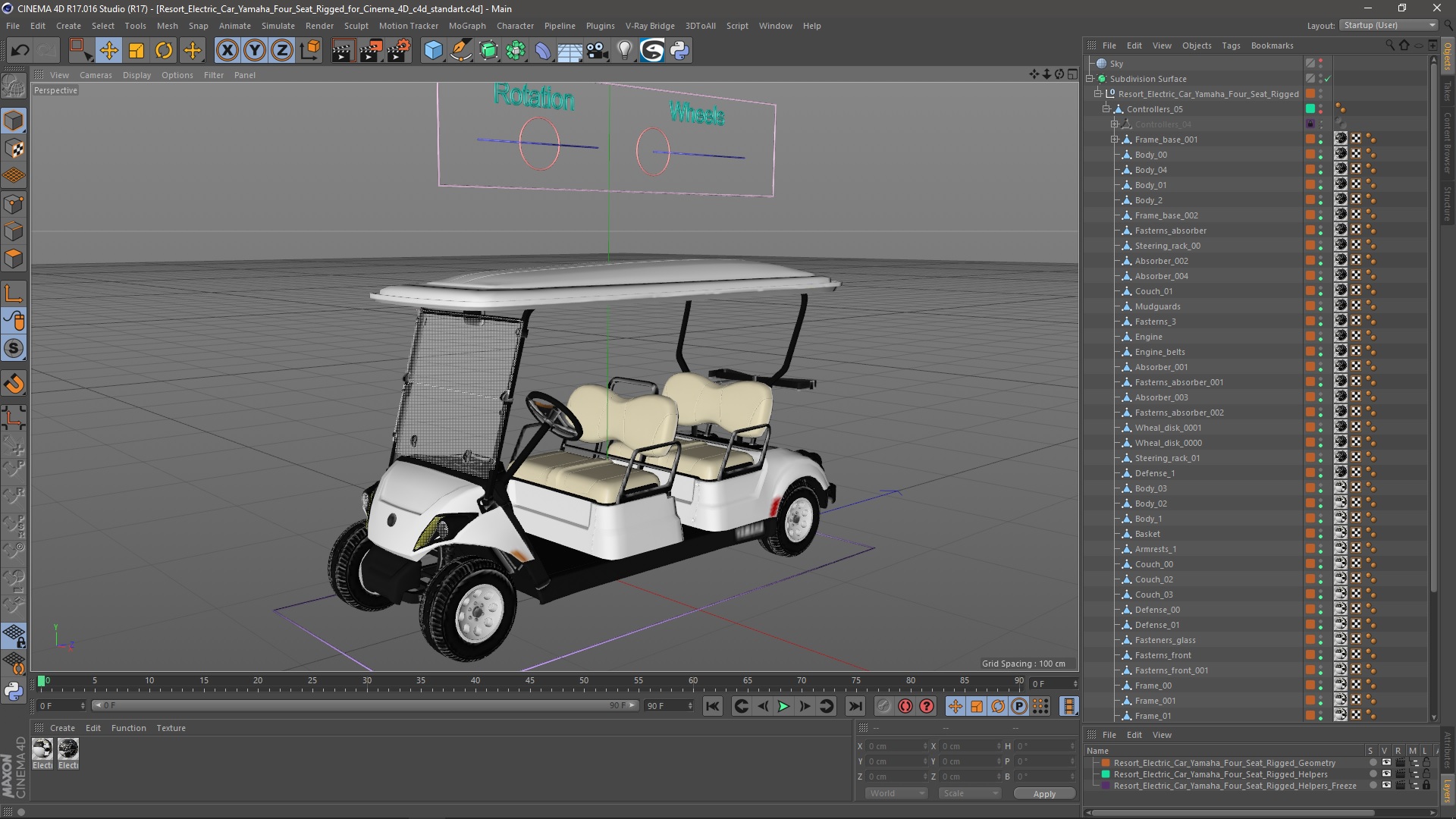Image resolution: width=1456 pixels, height=819 pixels.
Task: Select the Steering_rack_00 object
Action: (1167, 246)
